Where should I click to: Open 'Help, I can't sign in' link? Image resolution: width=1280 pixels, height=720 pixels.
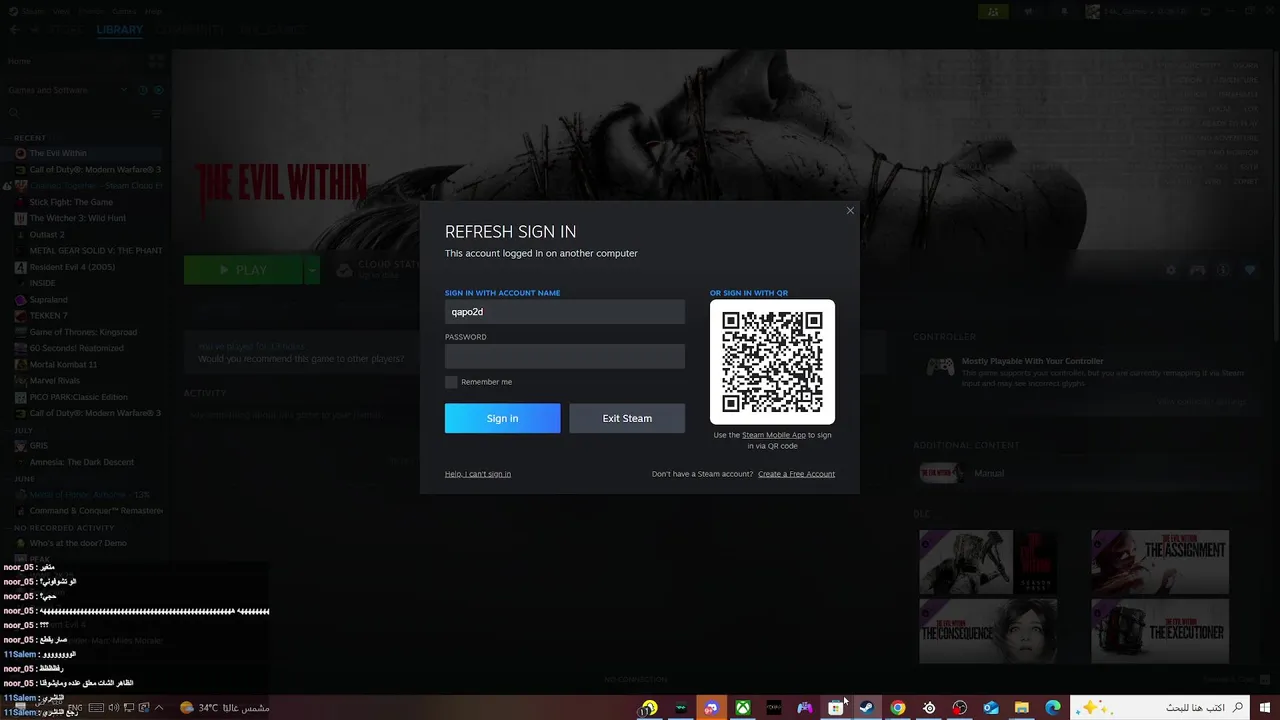[x=478, y=474]
